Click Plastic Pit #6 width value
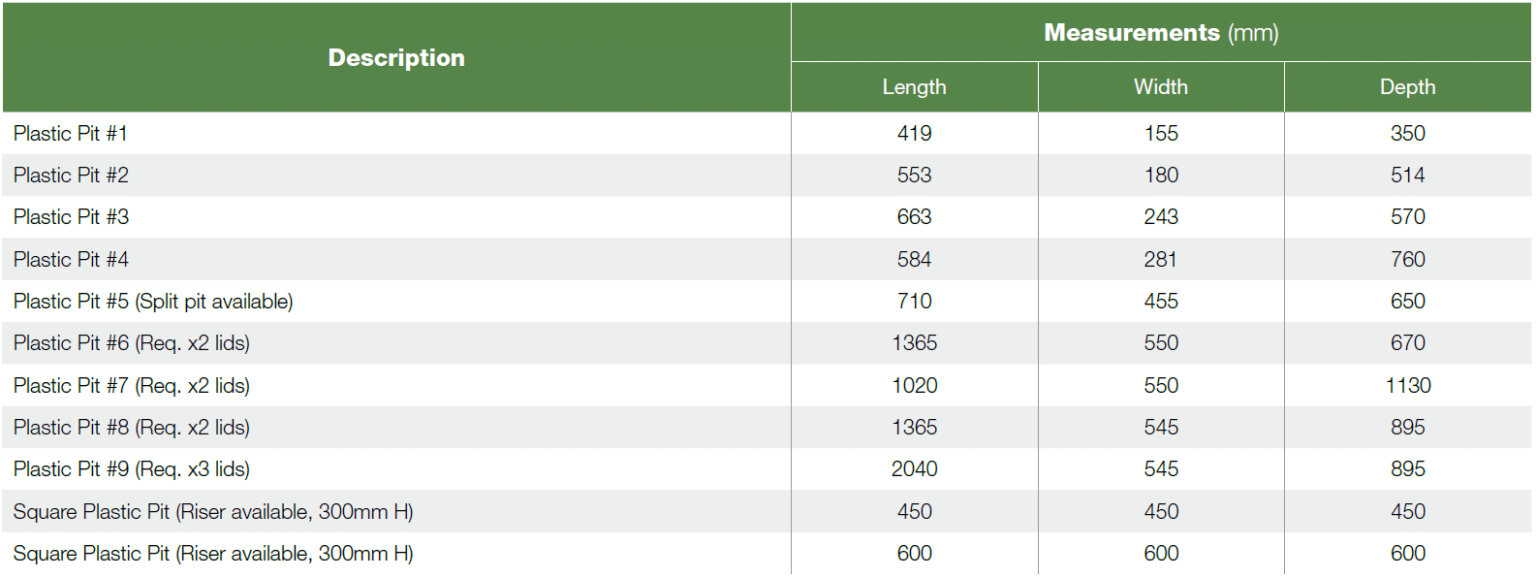Image resolution: width=1536 pixels, height=578 pixels. (x=1161, y=343)
